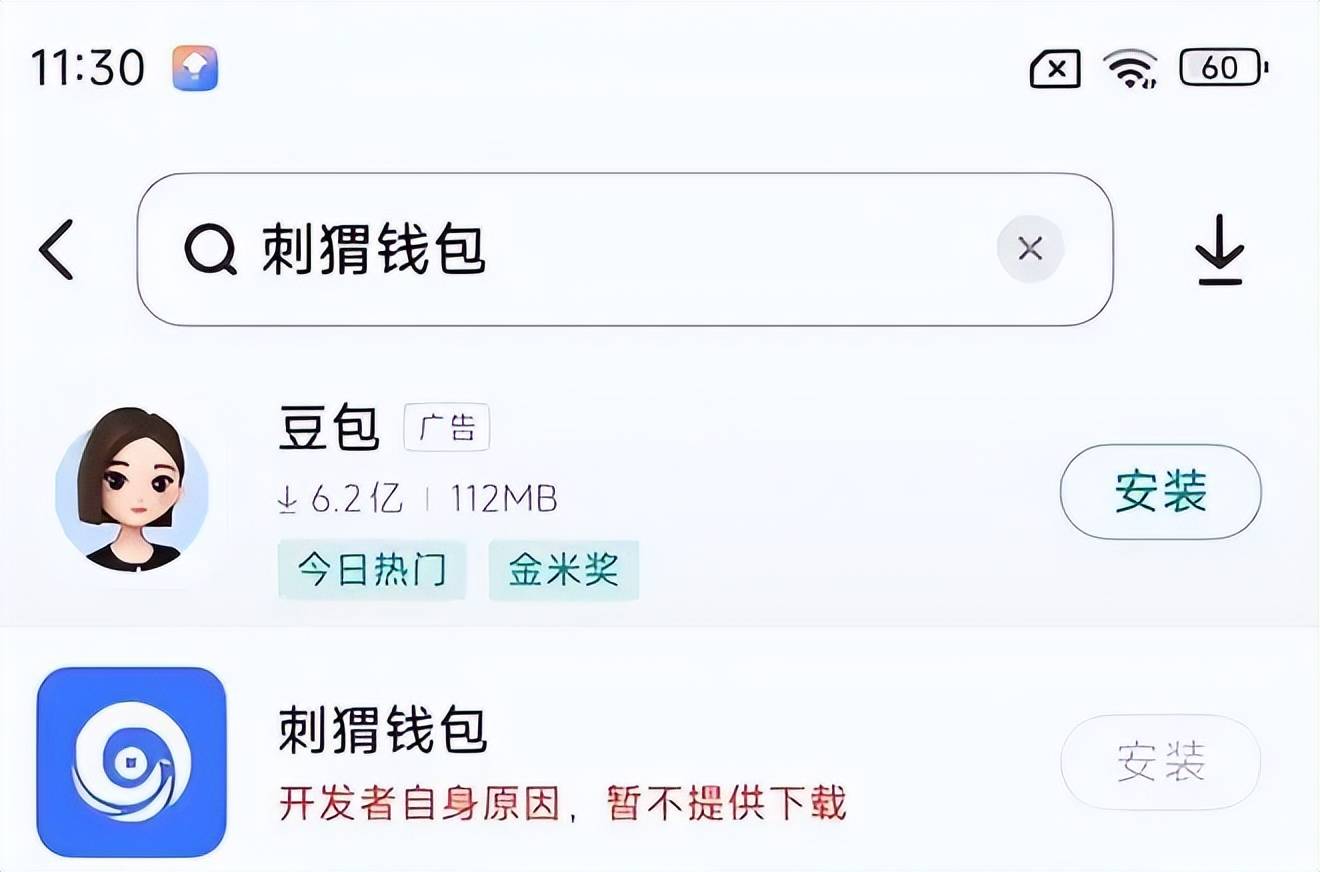This screenshot has height=872, width=1320.
Task: Tap the disabled 安装 button for 刺猬钱包
Action: pyautogui.click(x=1159, y=762)
